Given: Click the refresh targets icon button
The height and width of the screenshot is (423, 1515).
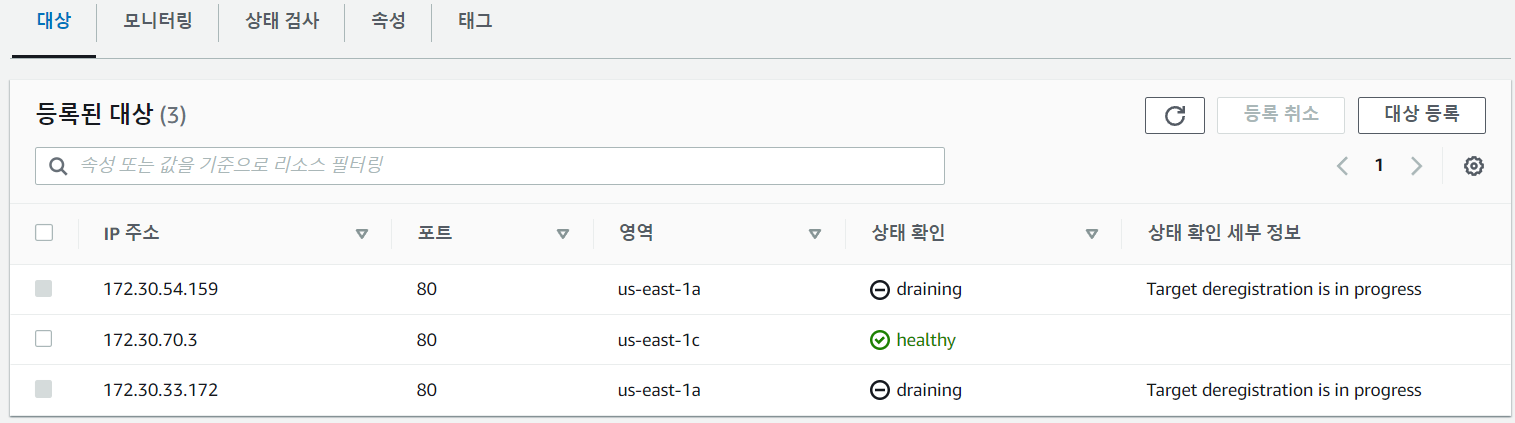Looking at the screenshot, I should pos(1175,115).
